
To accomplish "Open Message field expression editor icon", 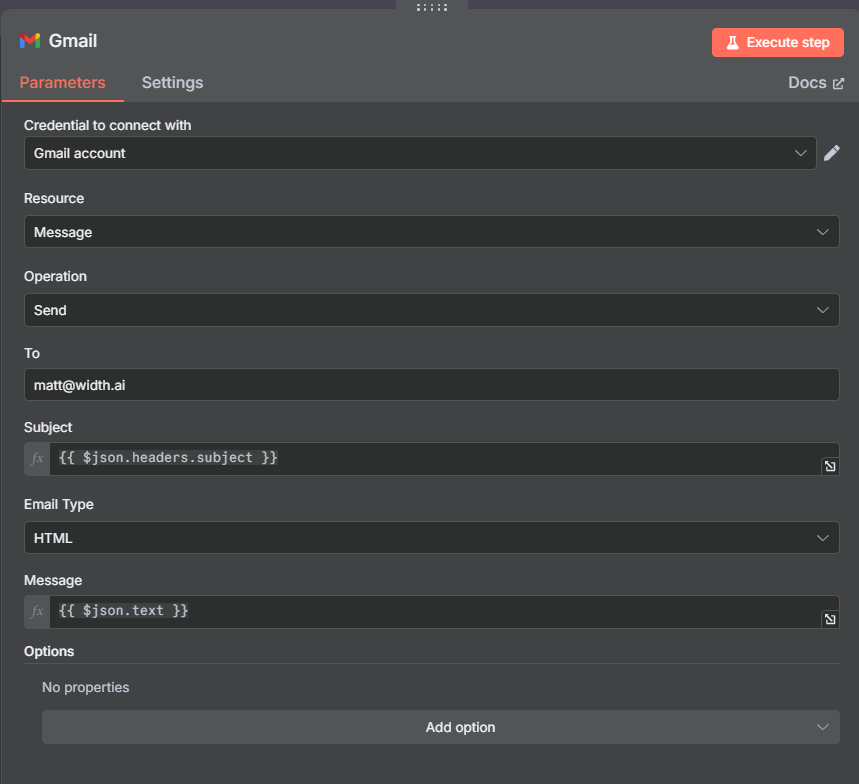I will (x=830, y=619).
